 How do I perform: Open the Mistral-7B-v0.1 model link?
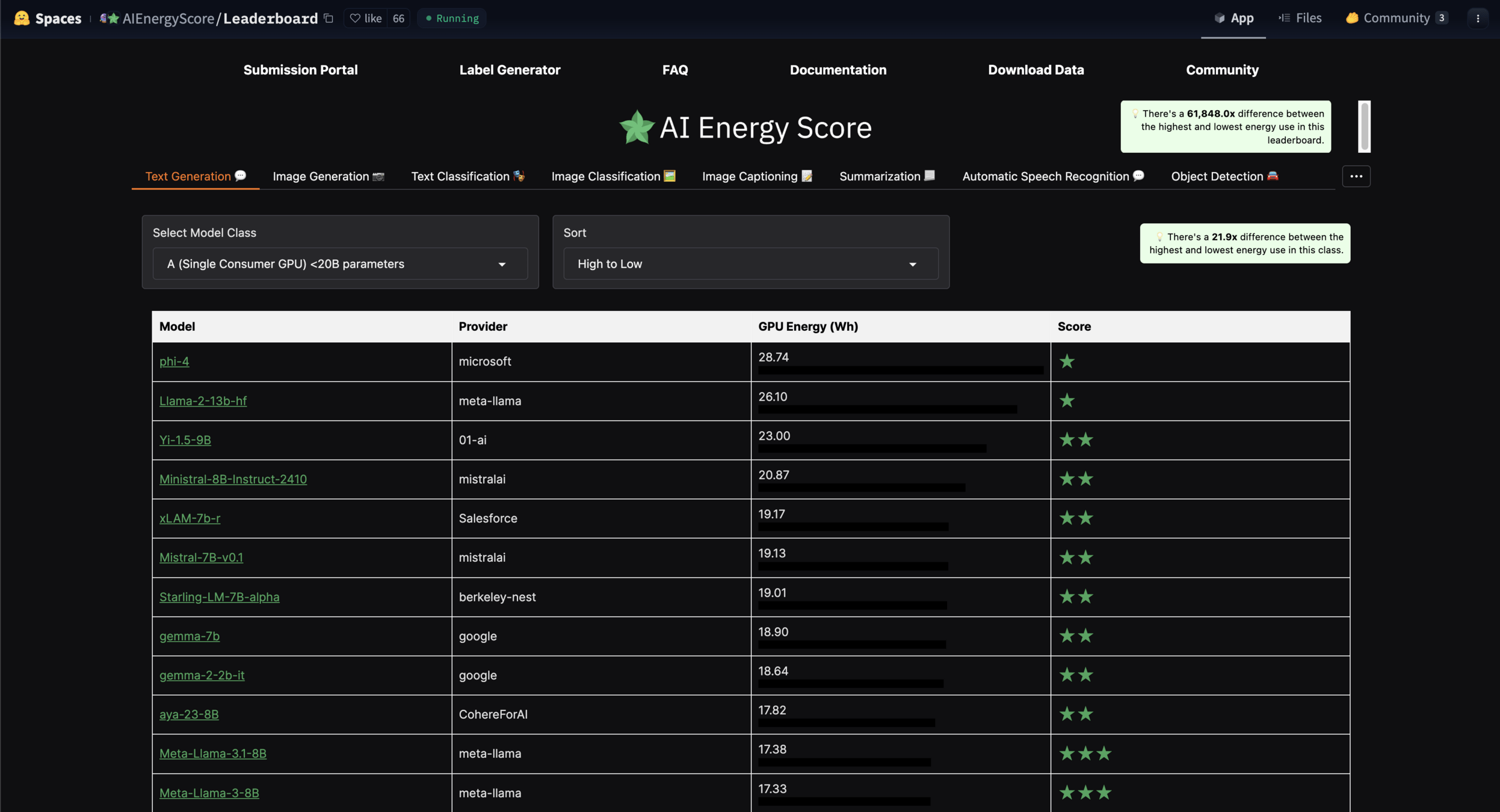coord(201,558)
